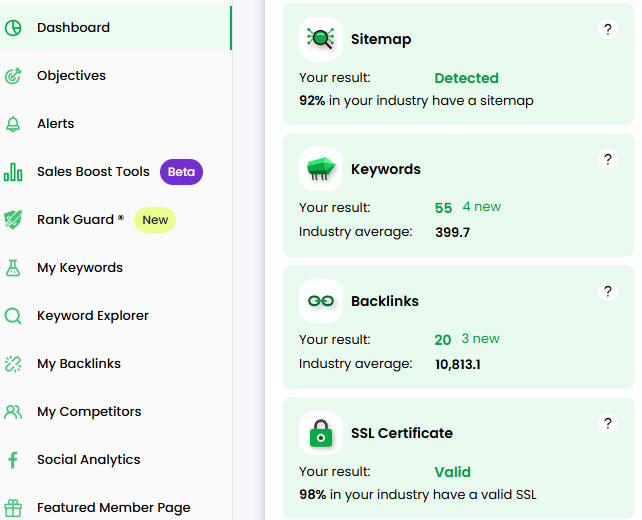Click the Social Analytics Facebook icon
The image size is (642, 520).
click(x=13, y=460)
